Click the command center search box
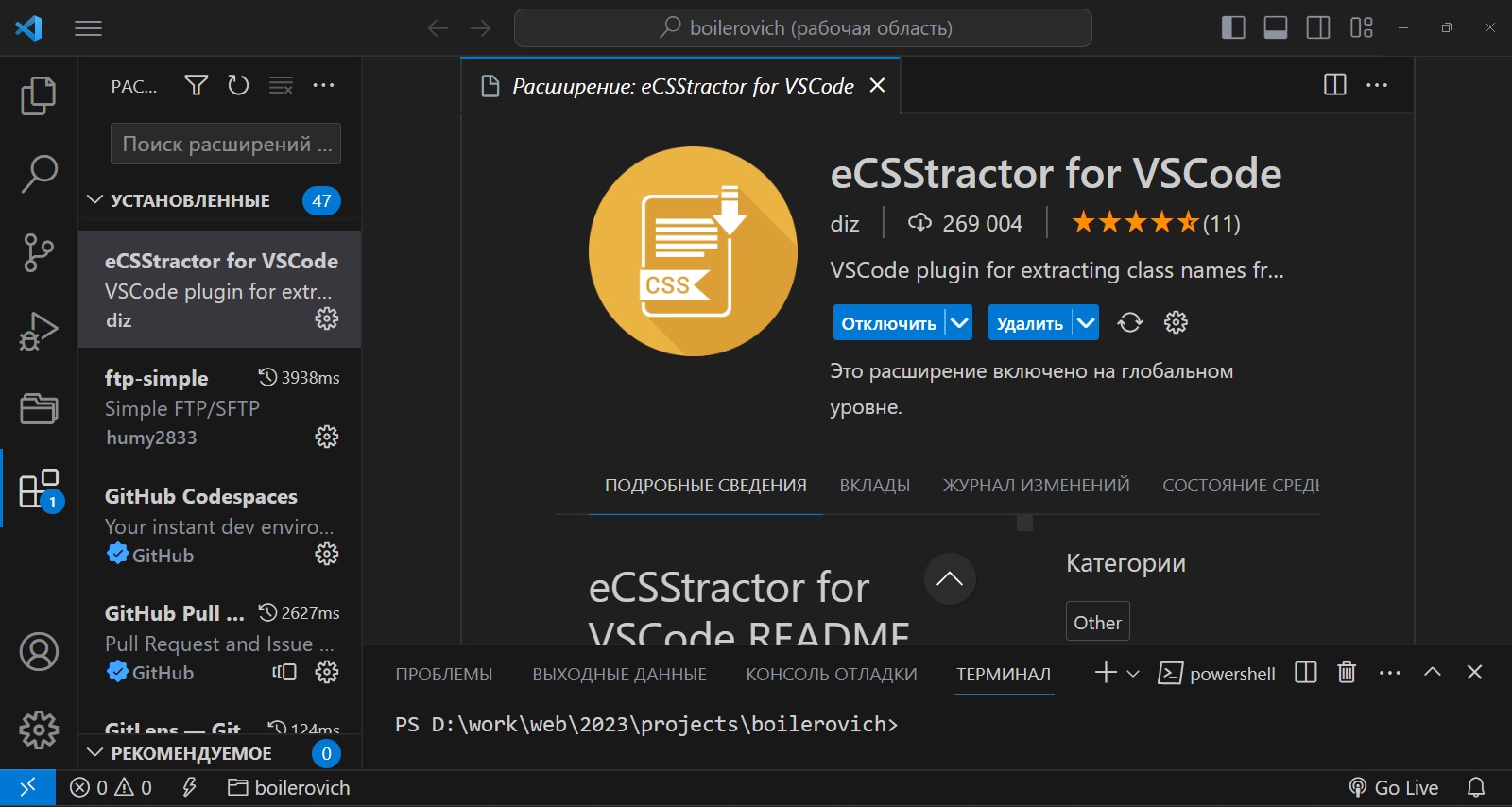This screenshot has width=1512, height=807. pos(803,28)
